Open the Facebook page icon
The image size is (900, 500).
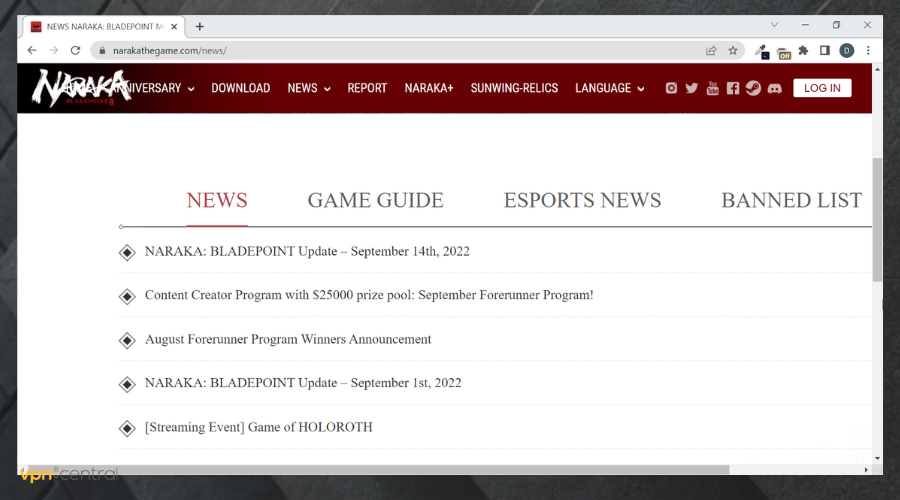click(x=733, y=88)
